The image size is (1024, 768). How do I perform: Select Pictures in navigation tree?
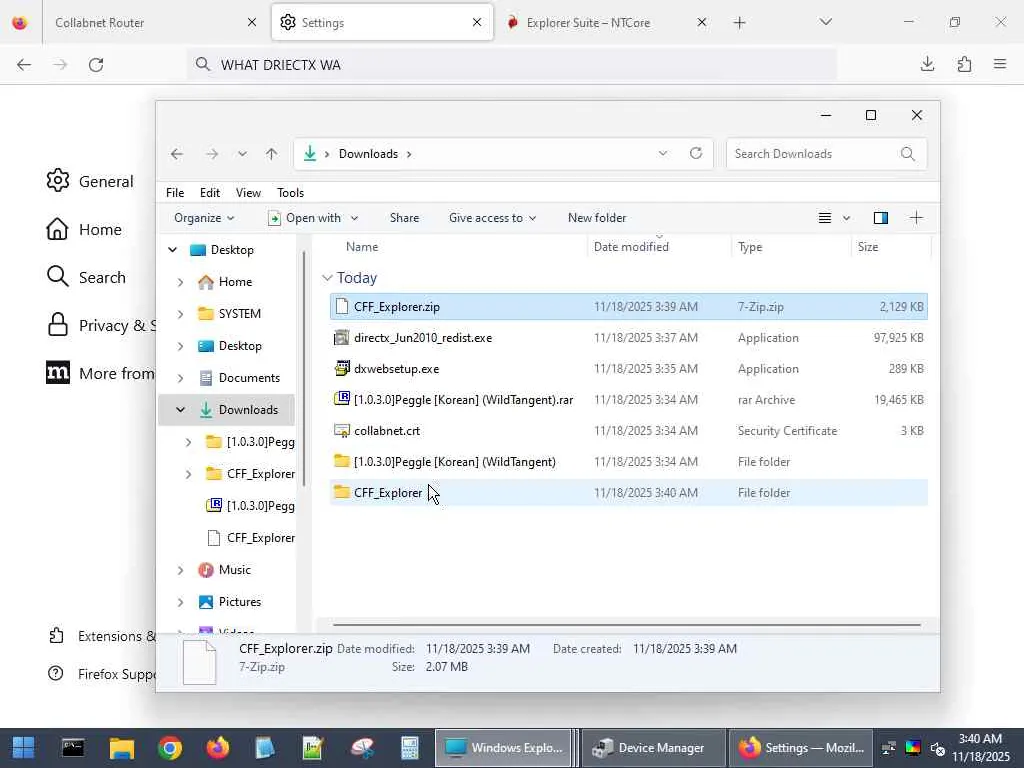(x=239, y=602)
